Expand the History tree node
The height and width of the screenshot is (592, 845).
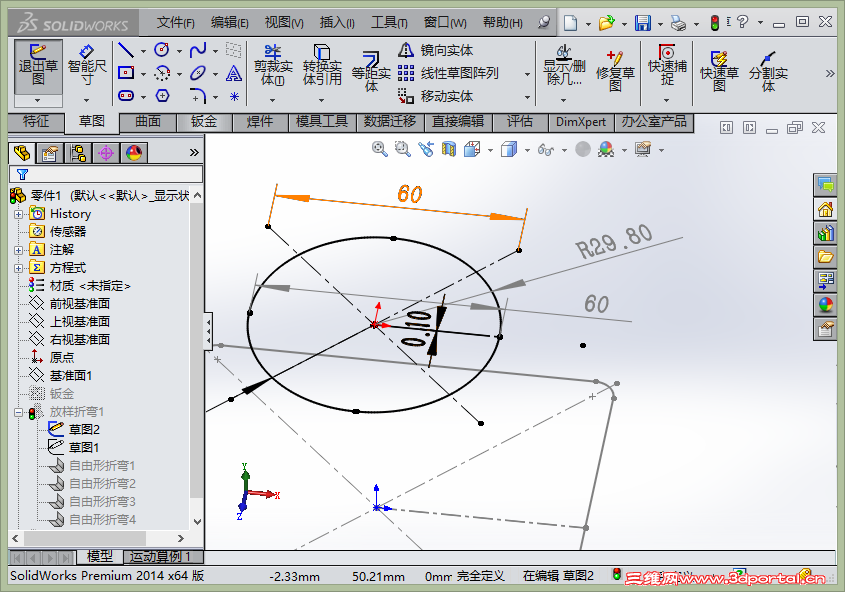[x=18, y=214]
